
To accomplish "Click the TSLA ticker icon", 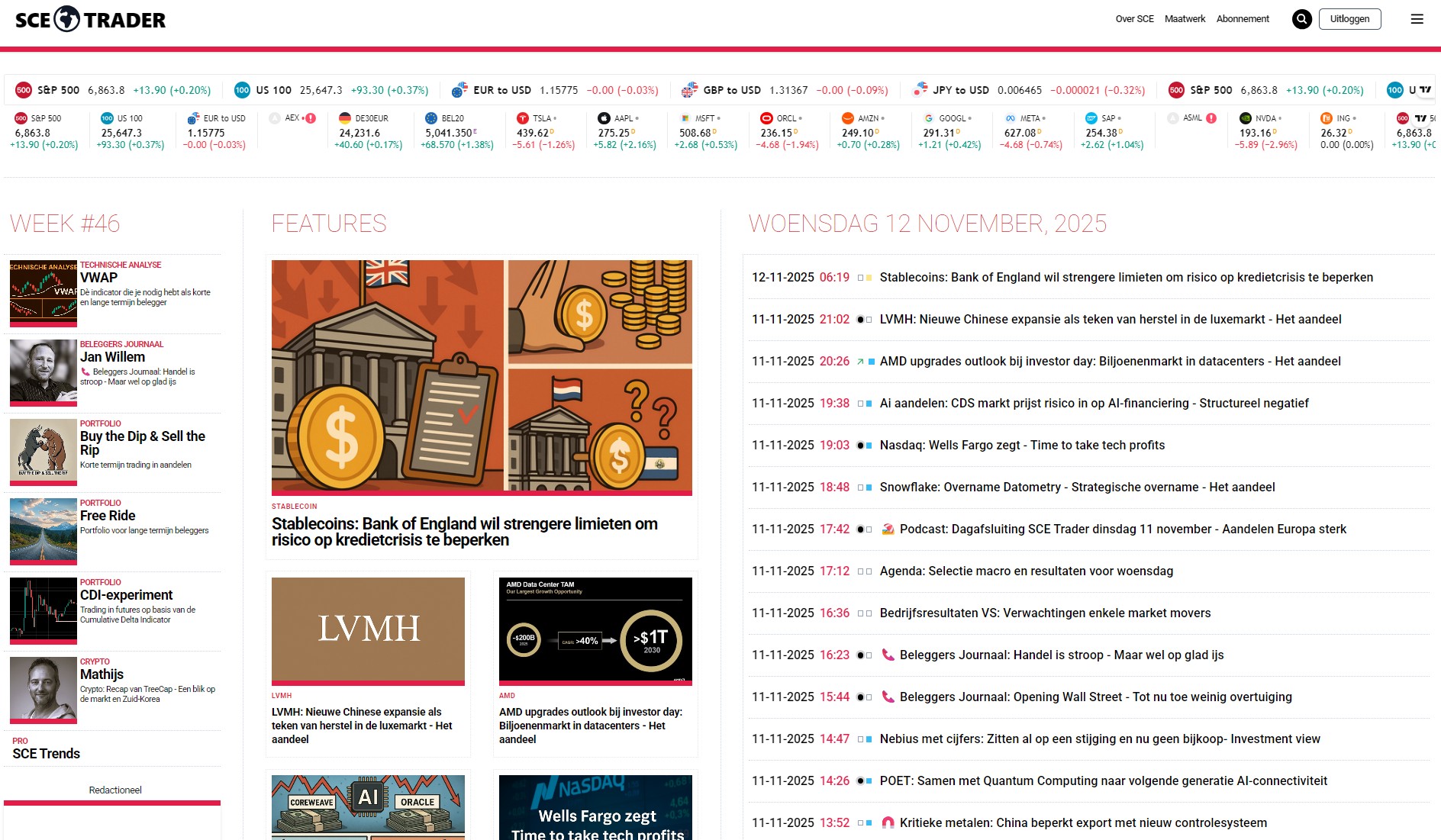I will 523,118.
